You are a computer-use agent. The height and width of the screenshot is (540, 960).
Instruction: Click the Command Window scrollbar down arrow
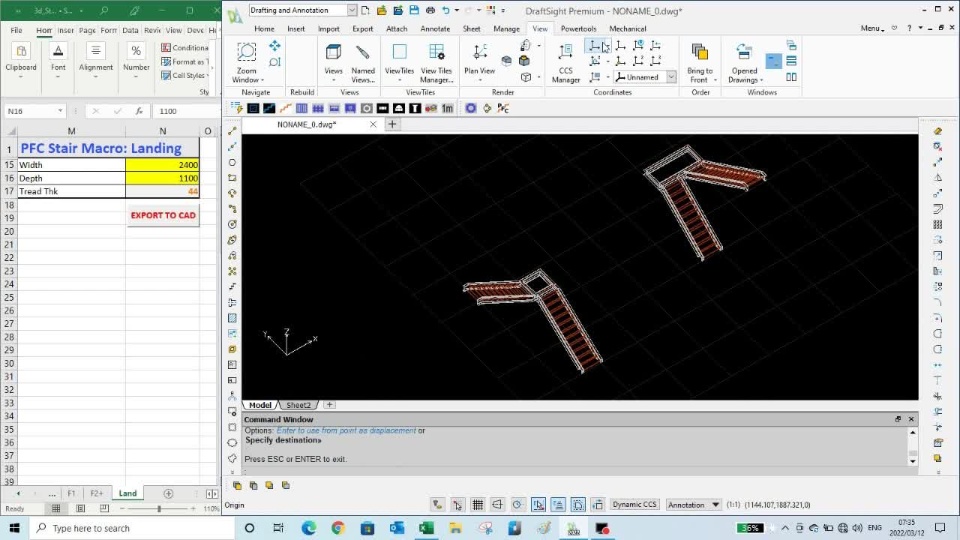(x=912, y=461)
